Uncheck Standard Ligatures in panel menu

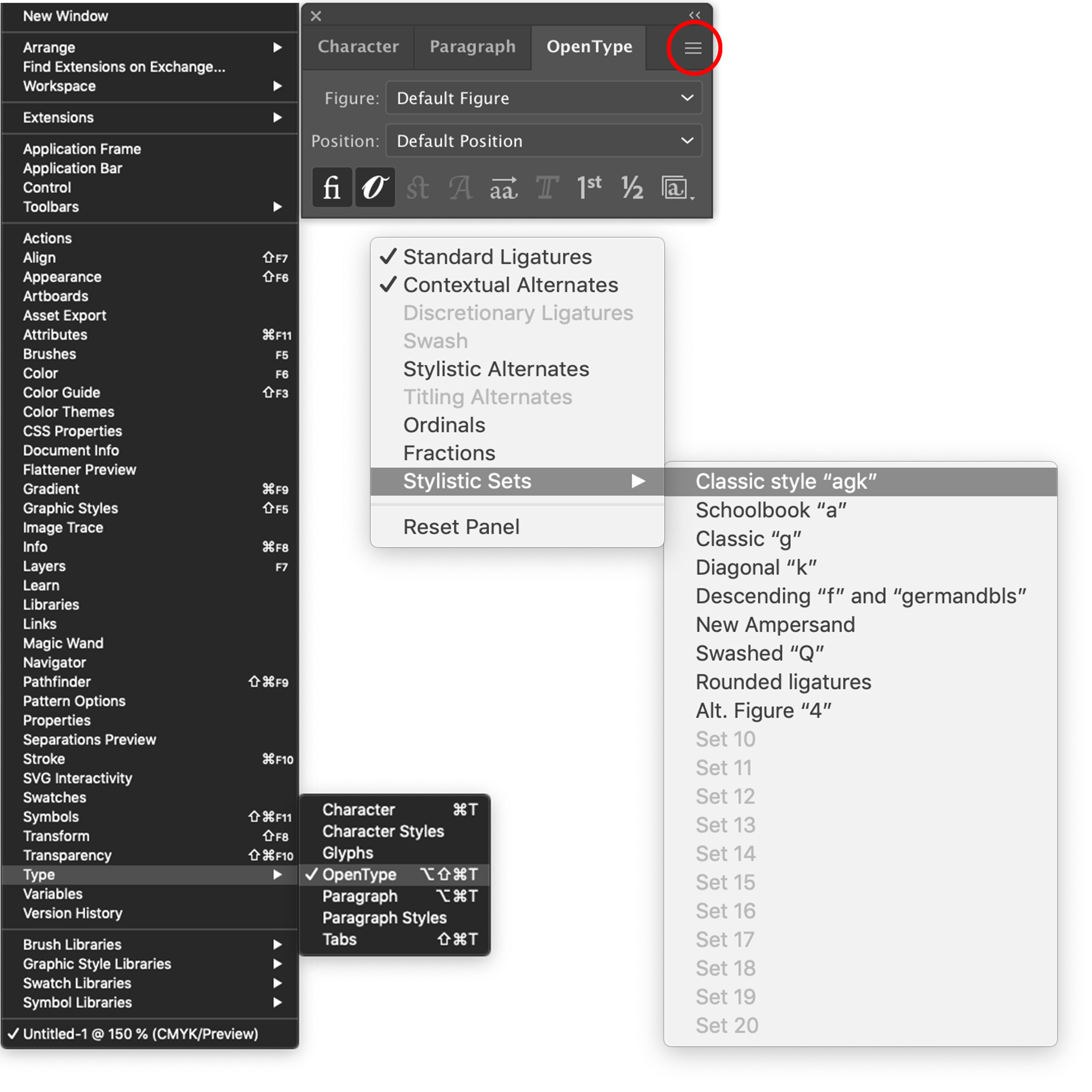tap(517, 257)
